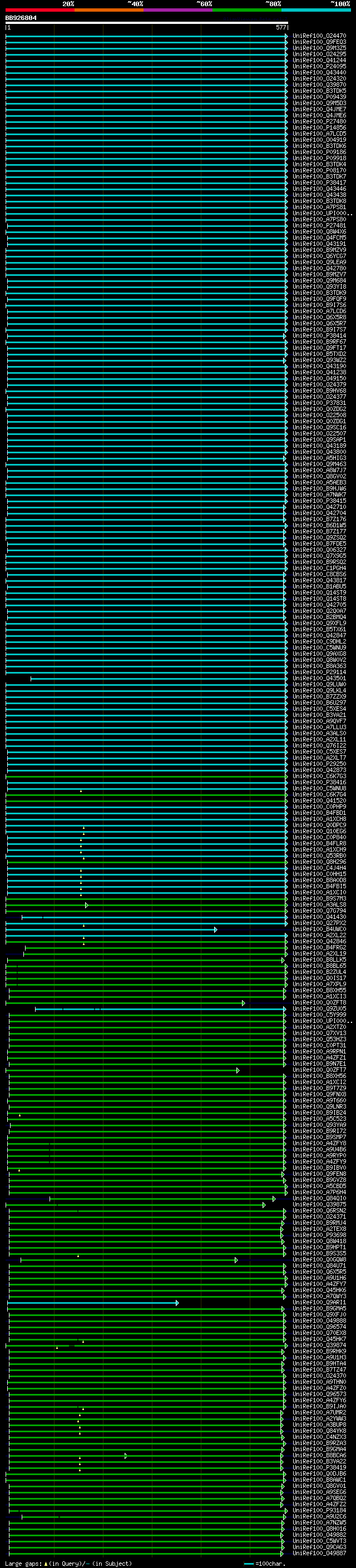Select hit label UniRef100_P27480
The width and height of the screenshot is (356, 1568).
click(x=319, y=122)
